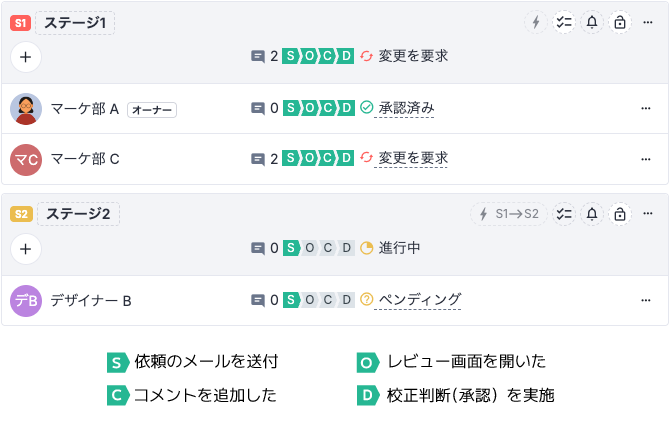670x428 pixels.
Task: Click the bell notification icon in Stage 2
Action: click(x=592, y=214)
